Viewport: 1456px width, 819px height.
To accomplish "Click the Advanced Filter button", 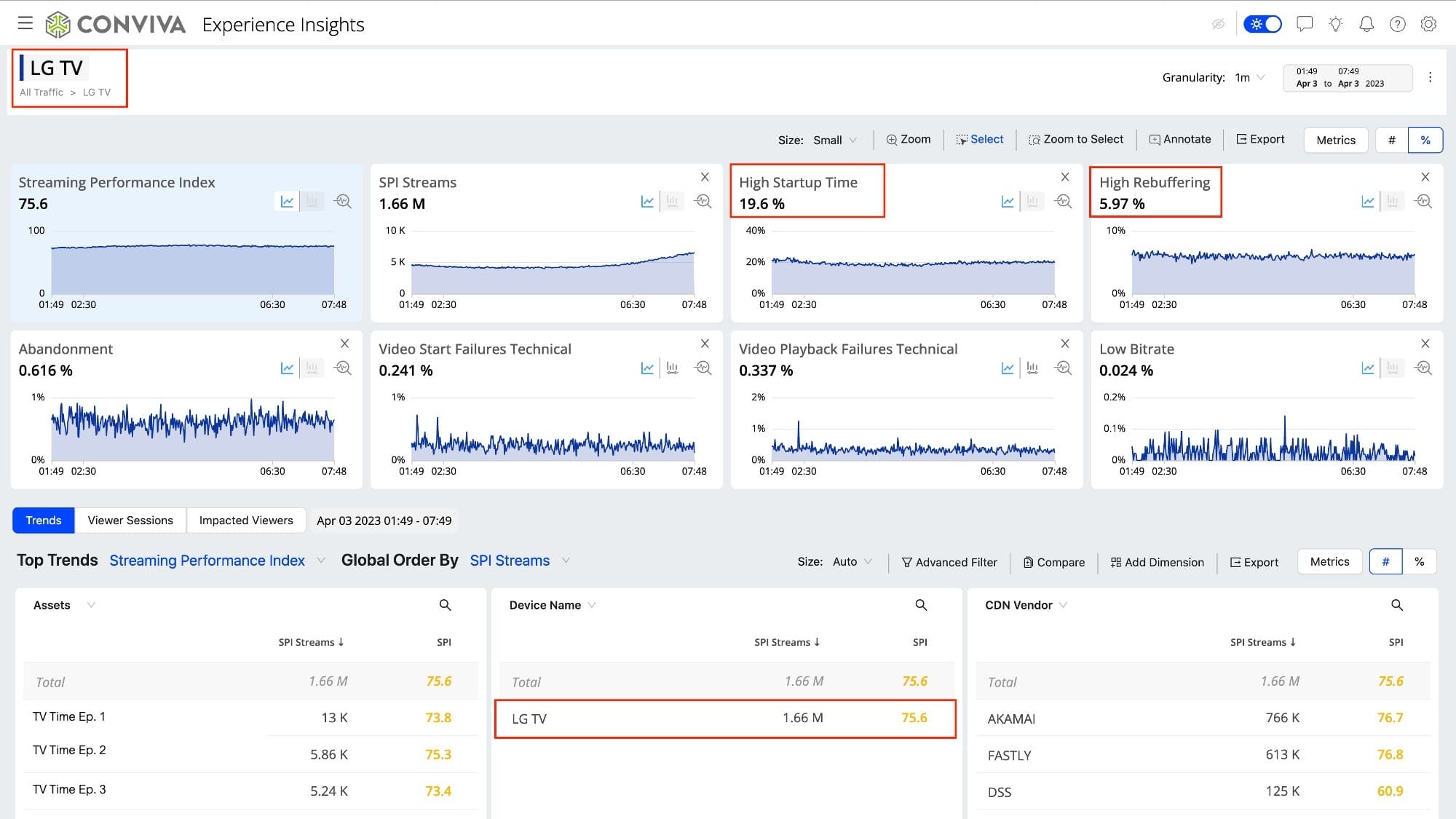I will pos(949,562).
